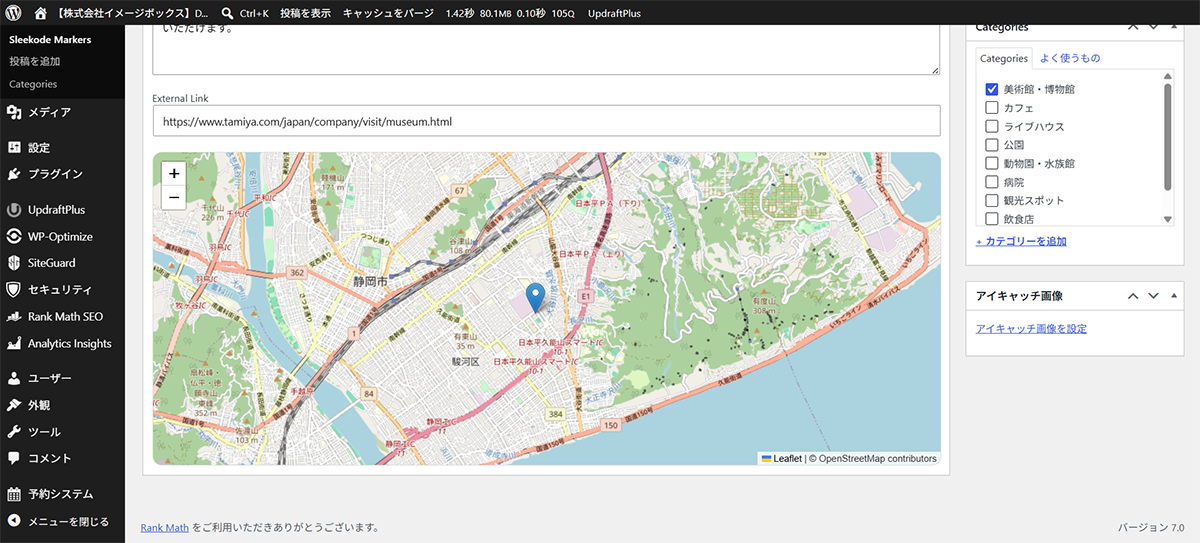The image size is (1200, 543).
Task: Collapse the Categories panel triangle
Action: tap(1173, 26)
